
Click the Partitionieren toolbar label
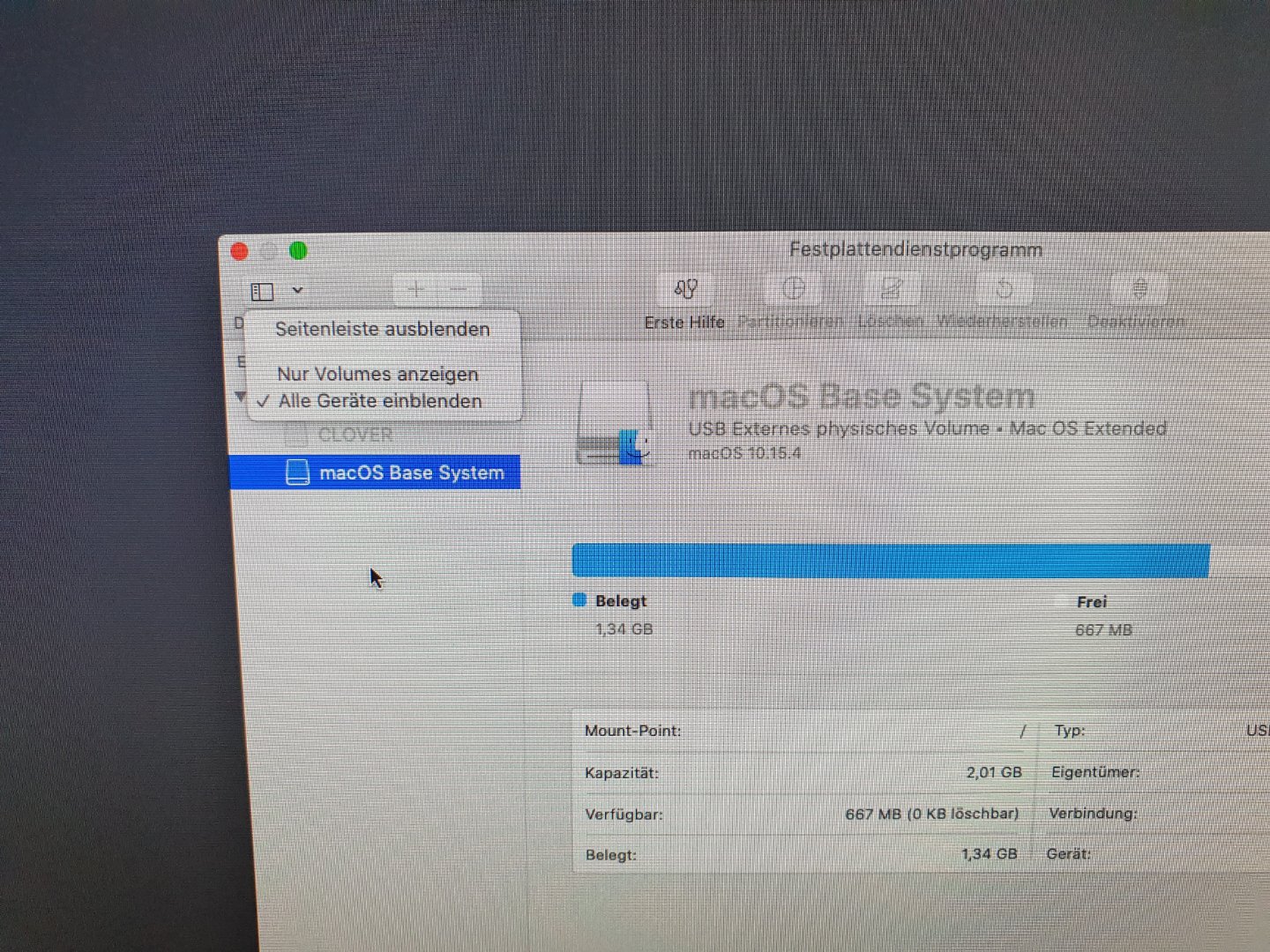pyautogui.click(x=790, y=321)
